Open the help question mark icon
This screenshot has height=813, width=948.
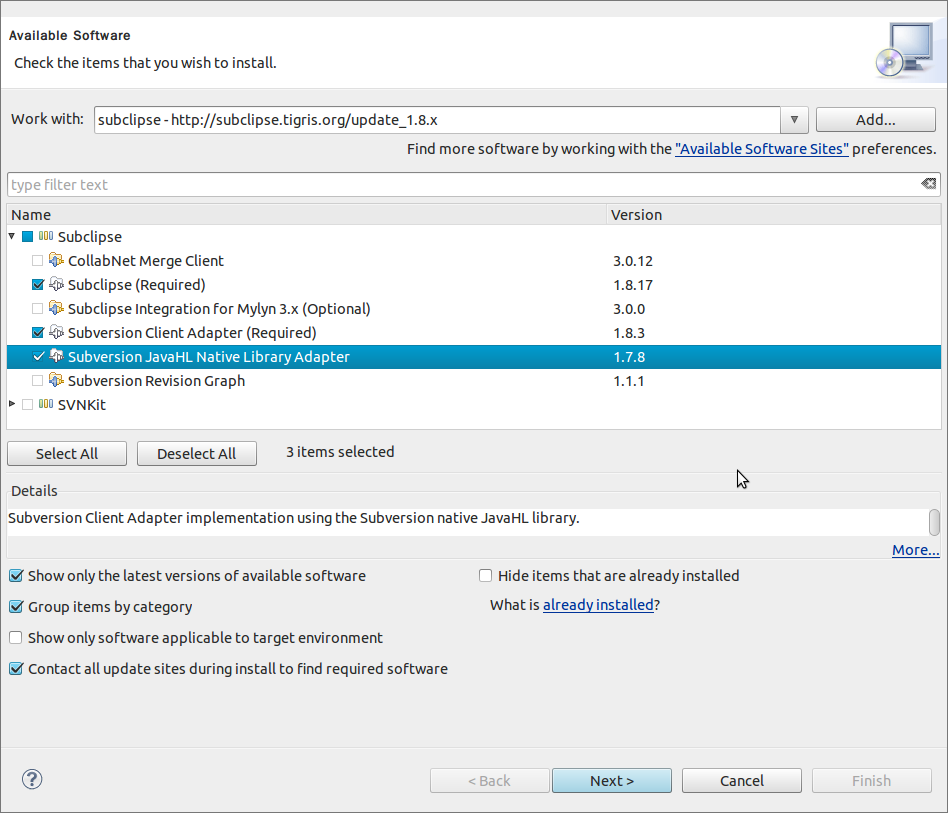32,779
